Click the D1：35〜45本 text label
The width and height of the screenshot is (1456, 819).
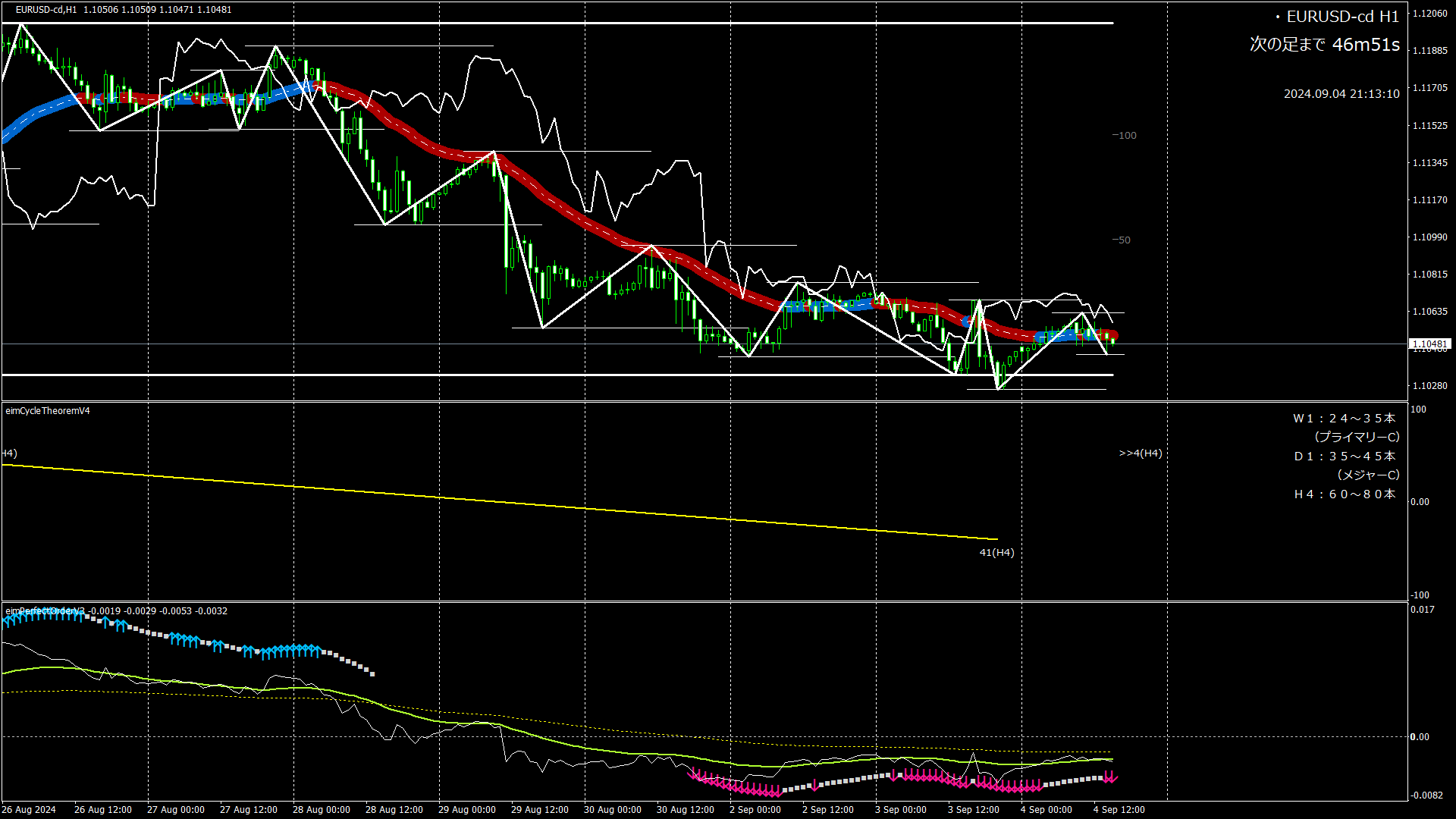(1344, 457)
